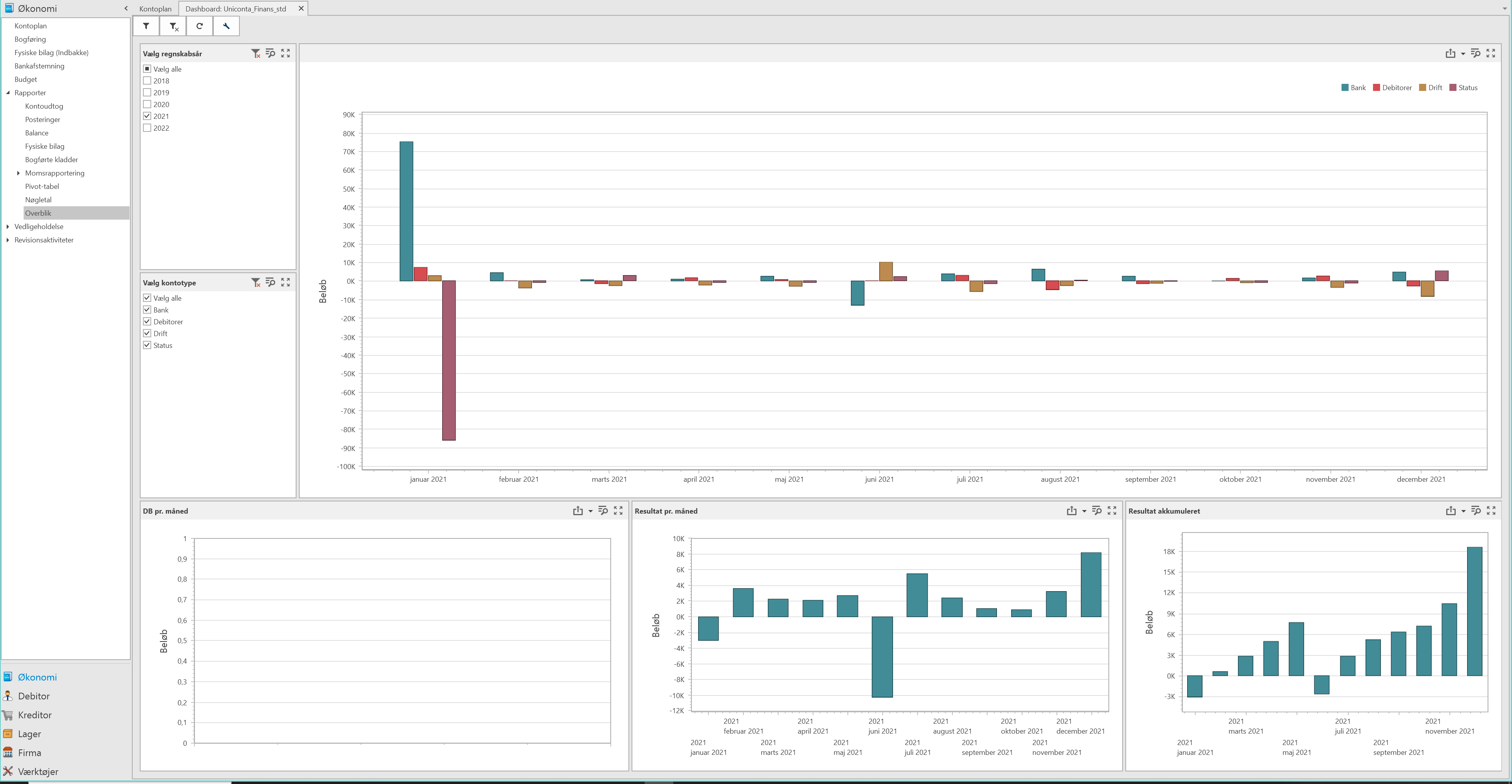Open the Kreditor module
Image resolution: width=1512 pixels, height=784 pixels.
pos(35,715)
